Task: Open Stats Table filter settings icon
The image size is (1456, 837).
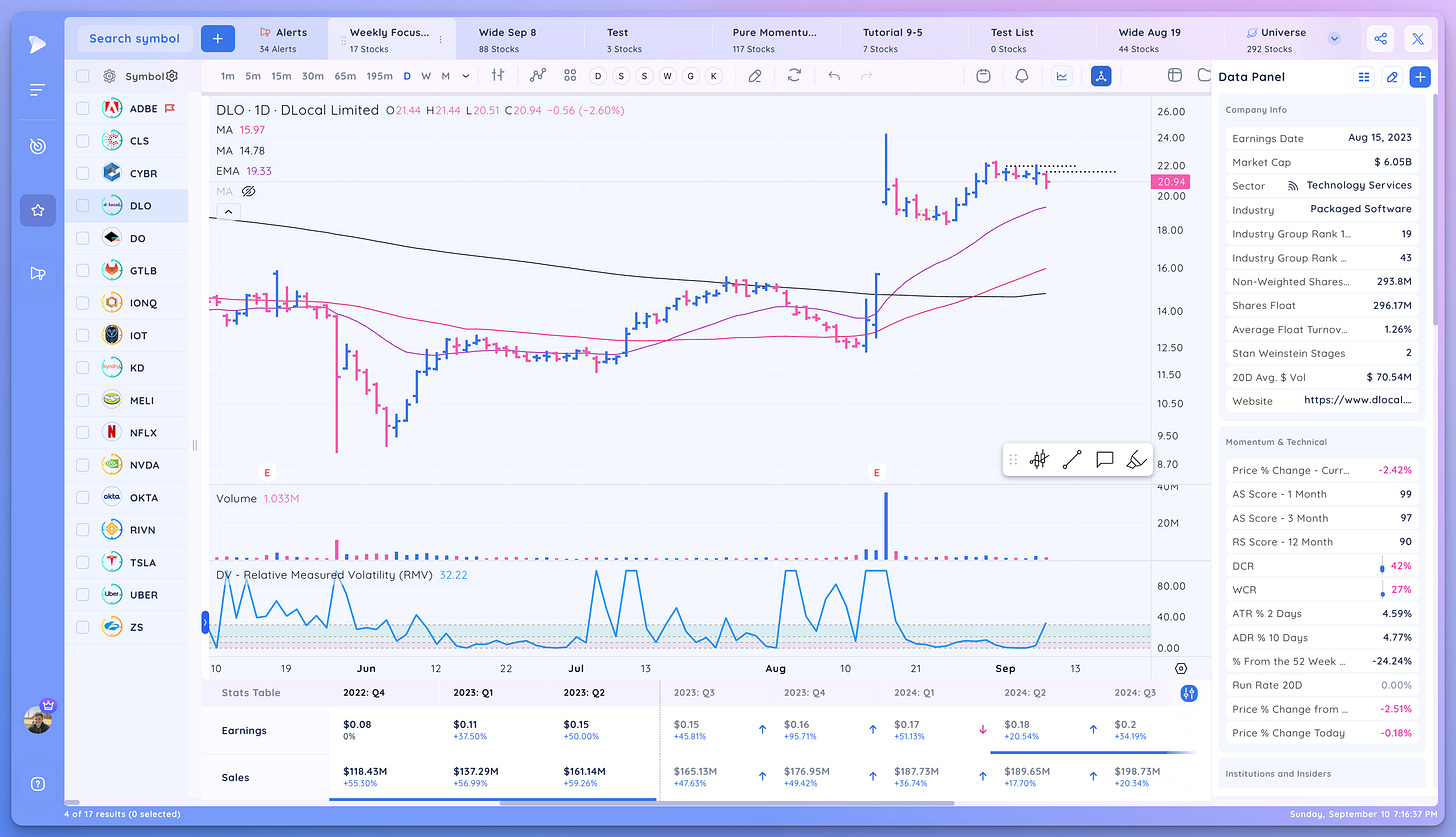Action: 1189,692
